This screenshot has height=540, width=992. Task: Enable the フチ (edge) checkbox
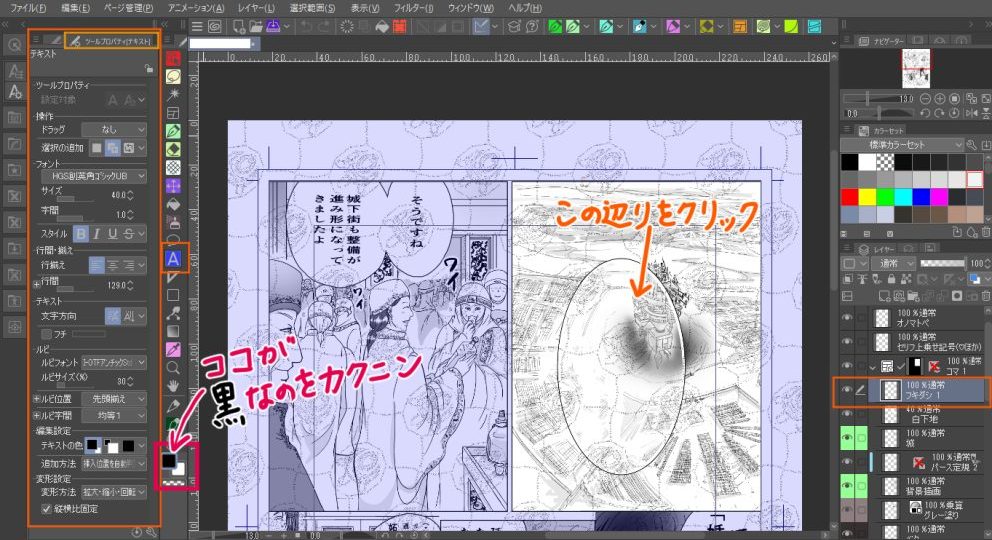point(46,333)
